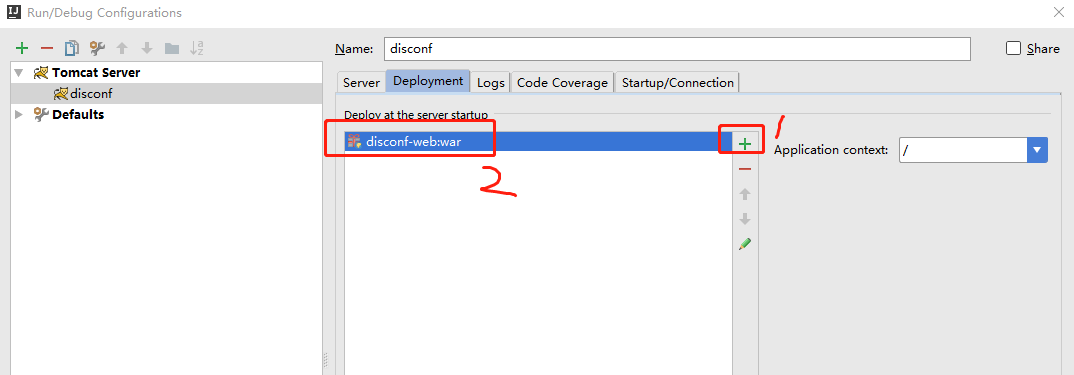This screenshot has width=1074, height=375.
Task: Expand the Defaults tree node
Action: tap(18, 114)
